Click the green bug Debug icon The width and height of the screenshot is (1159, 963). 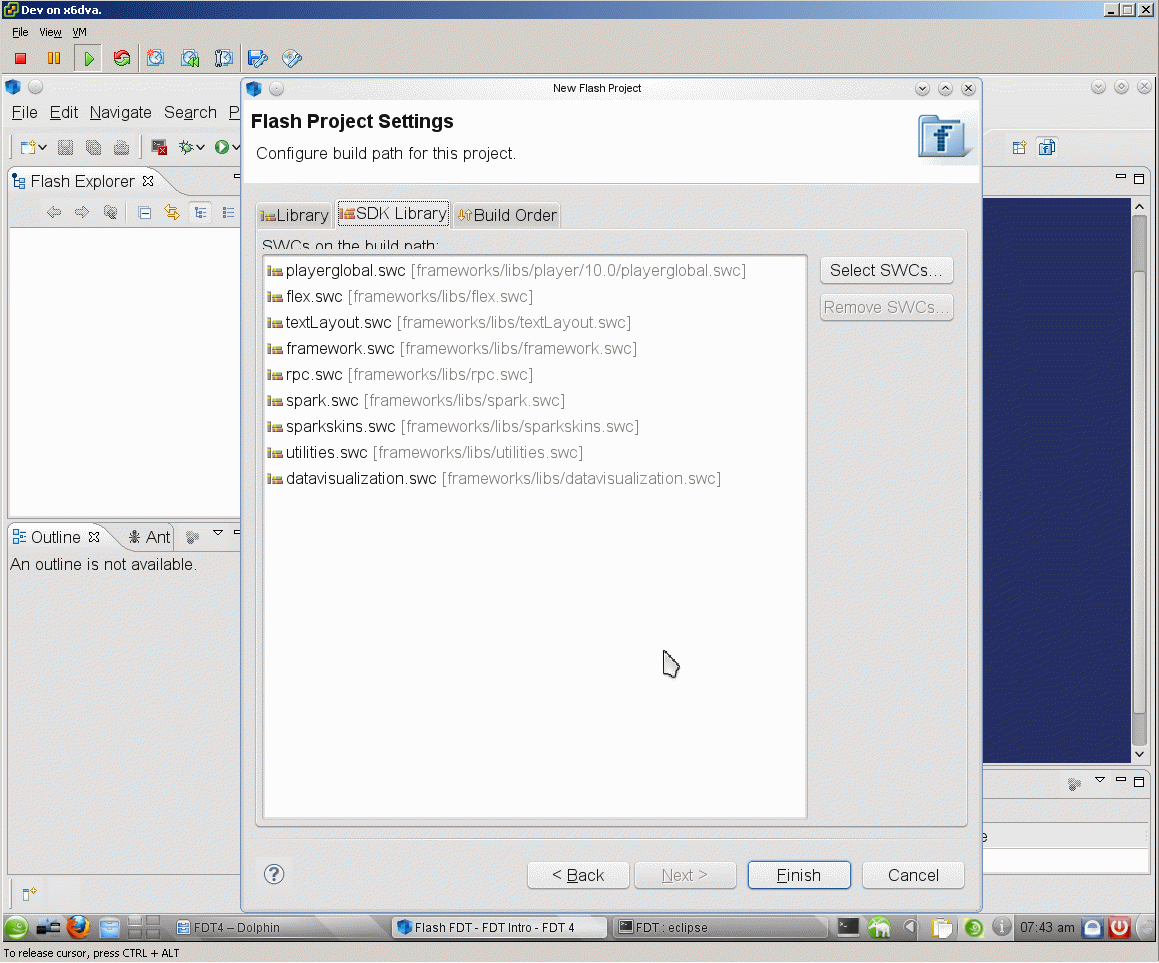click(x=186, y=147)
